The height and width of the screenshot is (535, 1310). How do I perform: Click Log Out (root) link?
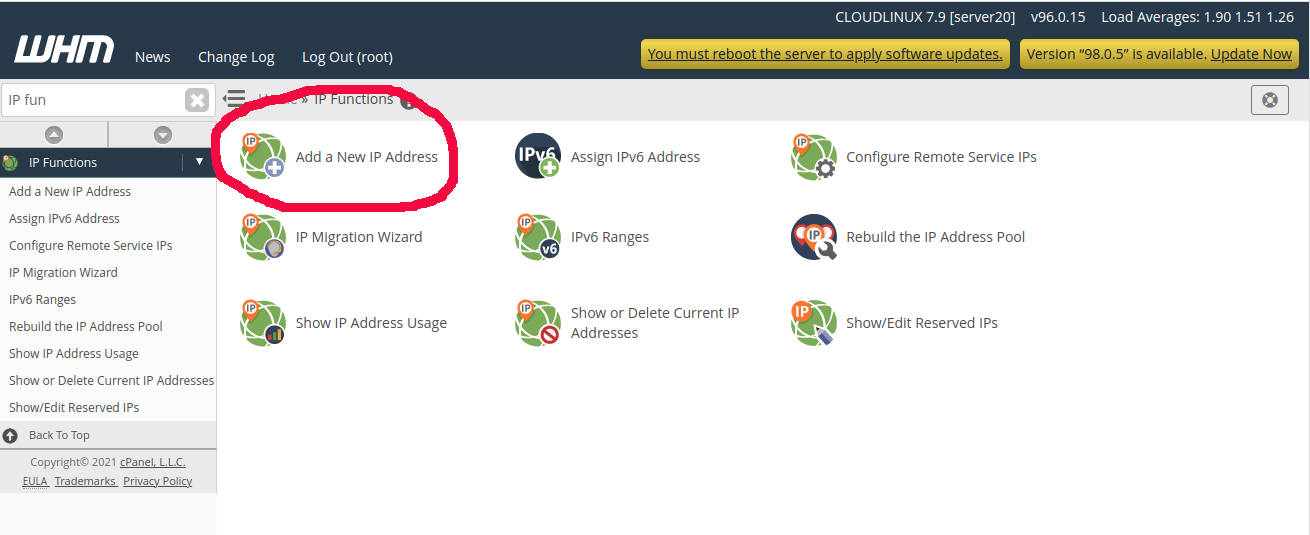[347, 57]
